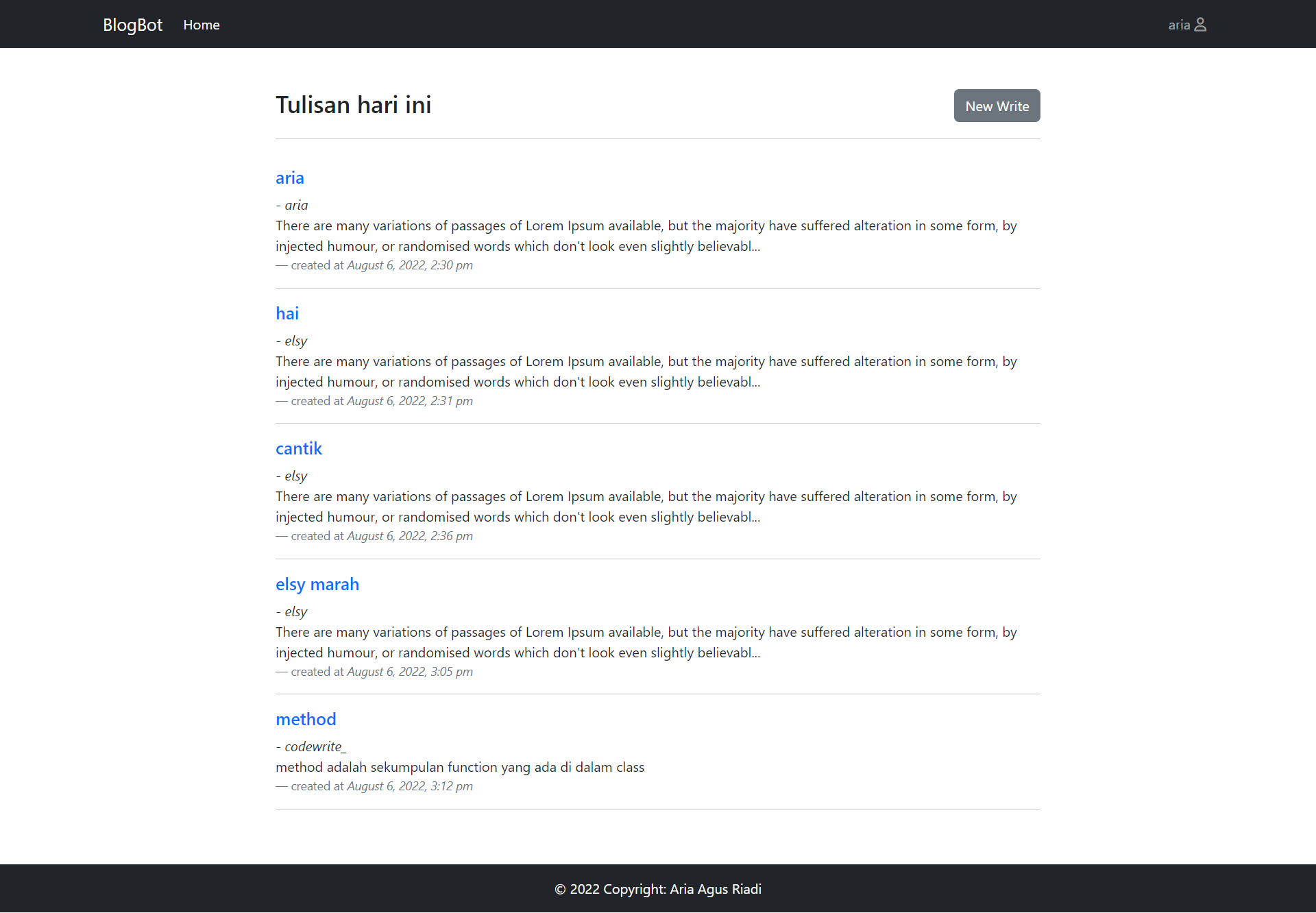Click the excerpt of the elsy marah post
Viewport: 1316px width, 913px height.
pyautogui.click(x=644, y=642)
